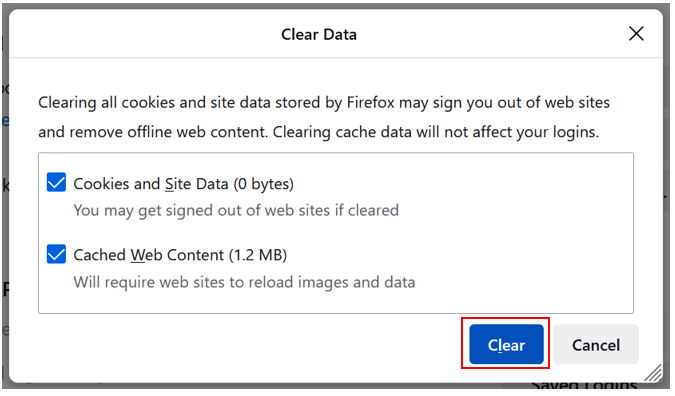This screenshot has width=675, height=396.
Task: Close the Clear Data dialog with X
Action: (636, 34)
